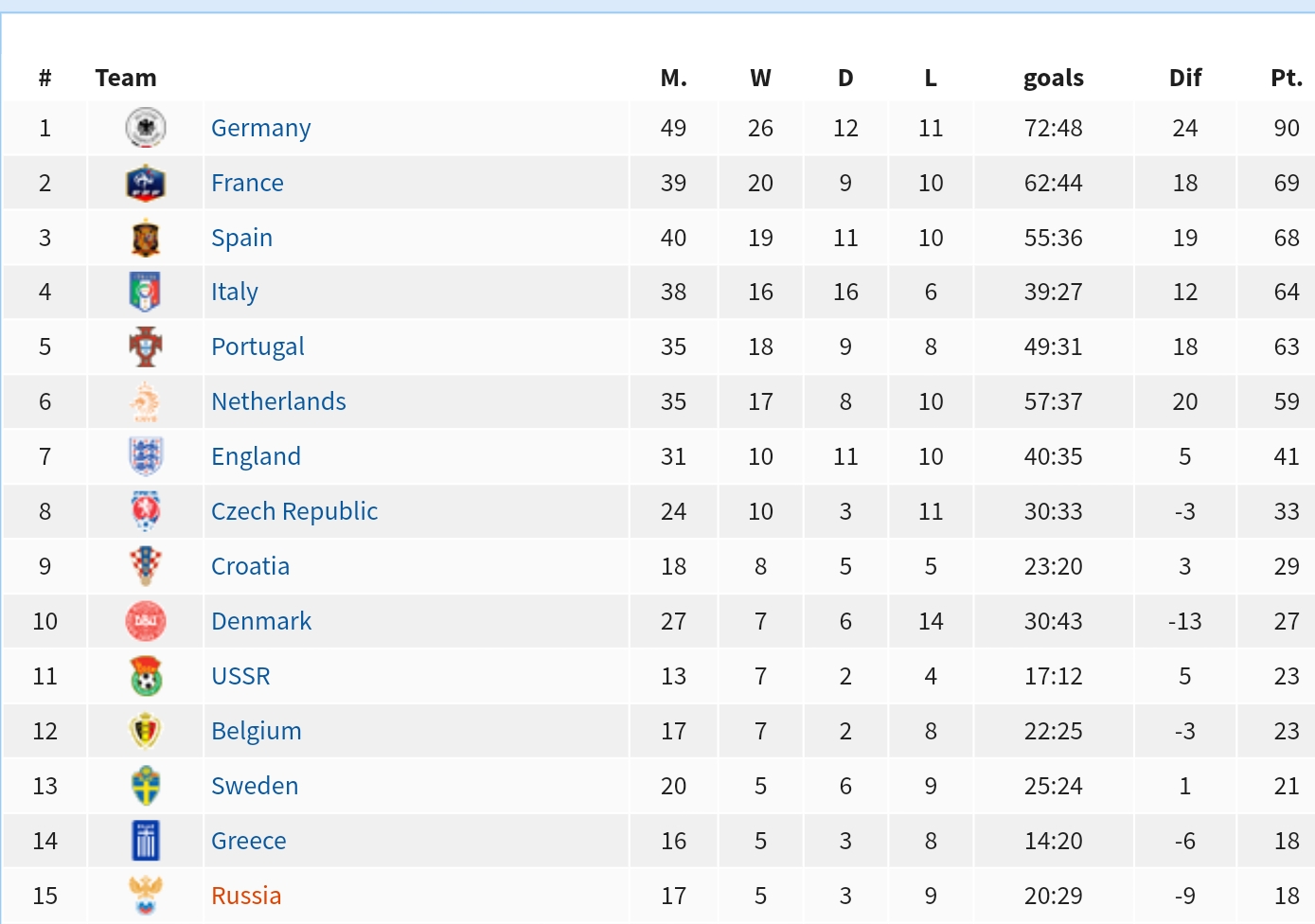Open the Czech Republic team link

294,511
